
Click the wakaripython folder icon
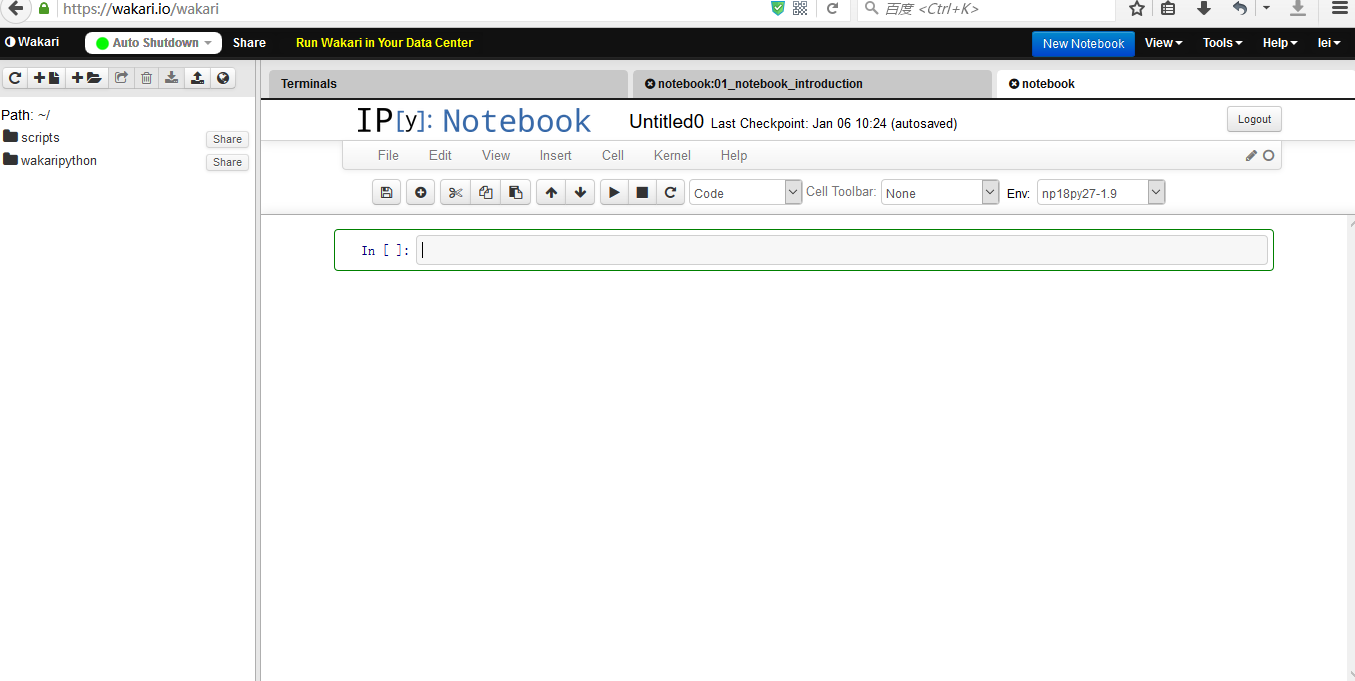(11, 160)
